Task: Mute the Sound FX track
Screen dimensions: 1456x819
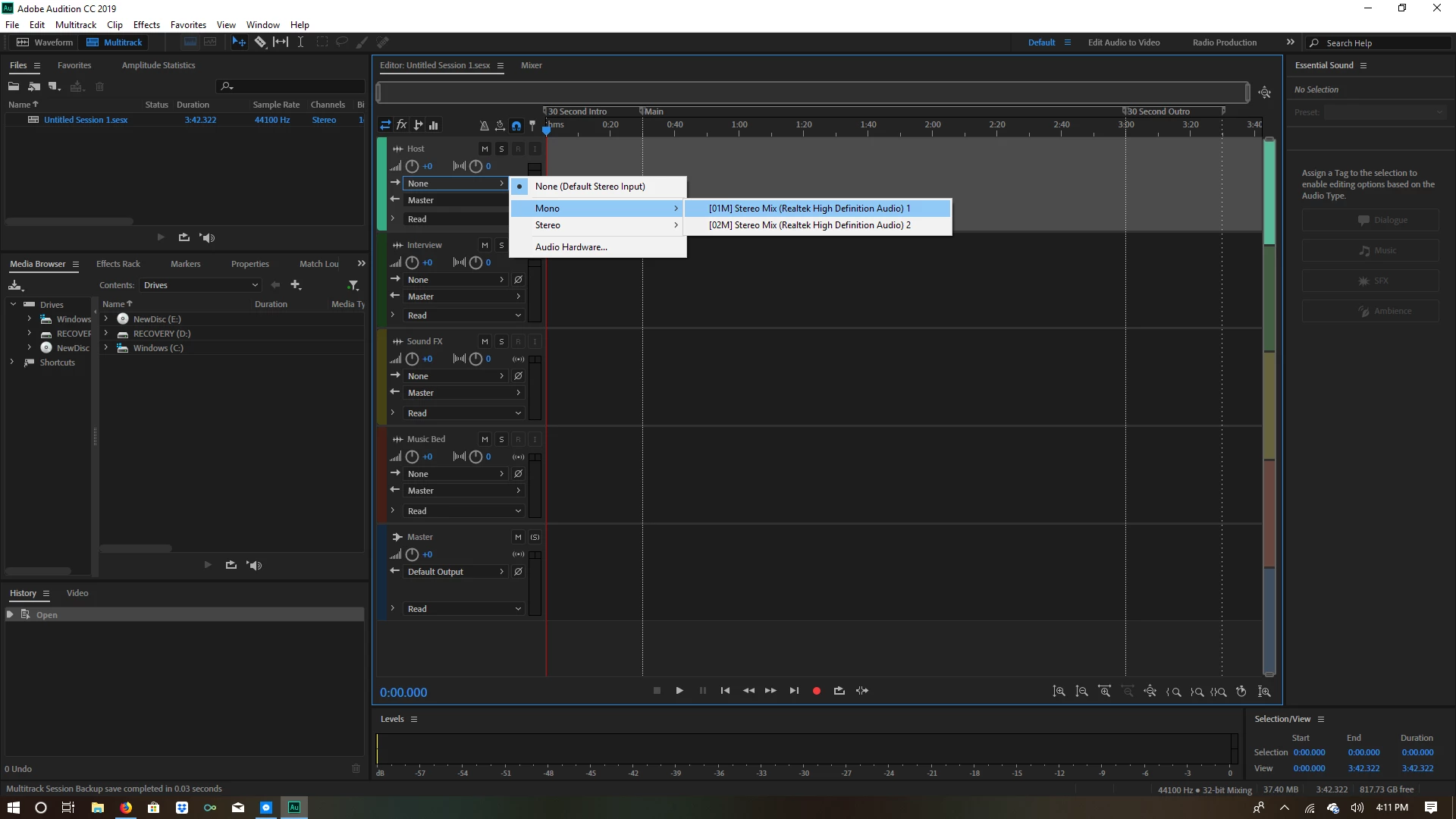Action: 485,341
